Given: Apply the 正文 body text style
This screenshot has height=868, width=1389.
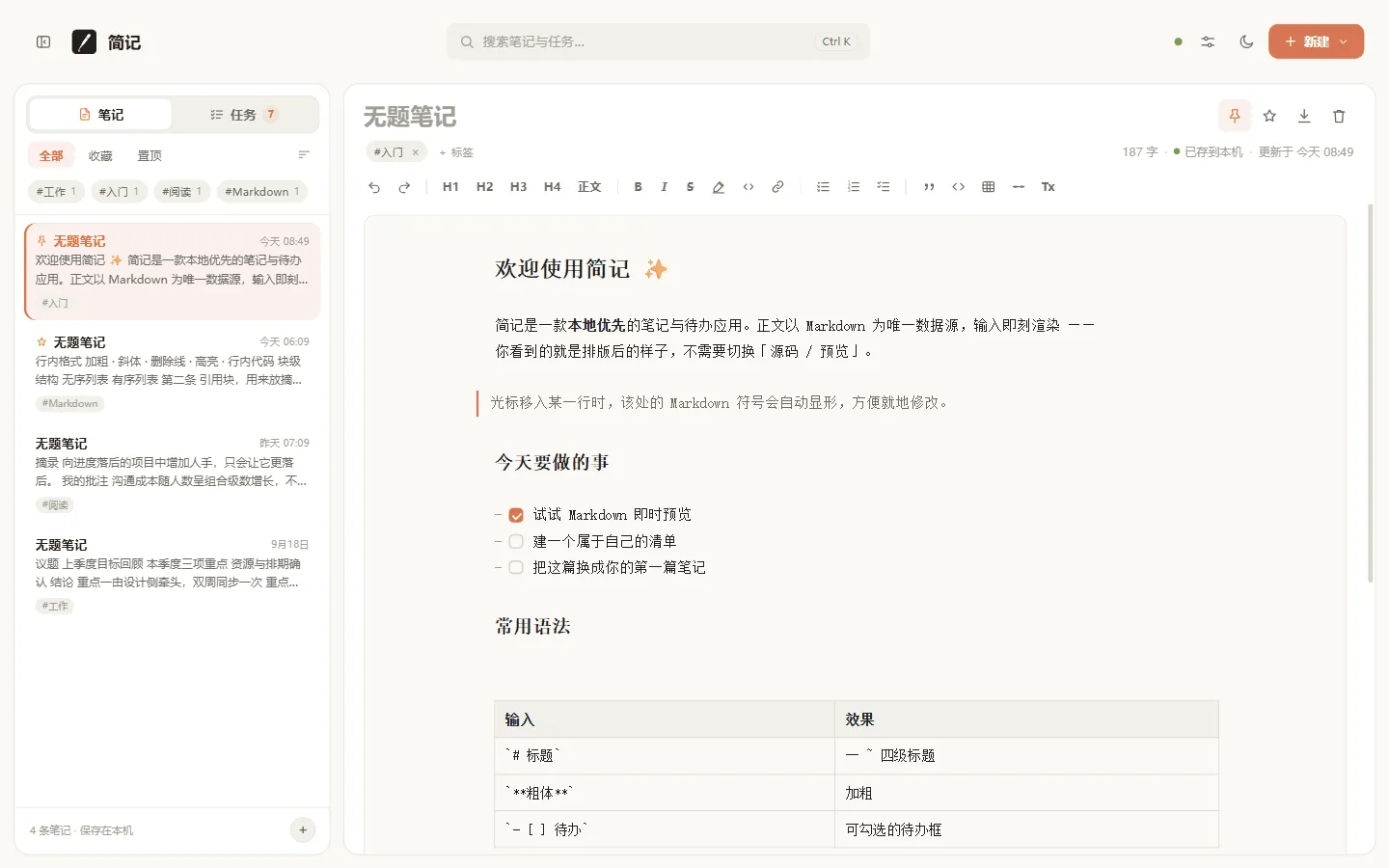Looking at the screenshot, I should (589, 187).
